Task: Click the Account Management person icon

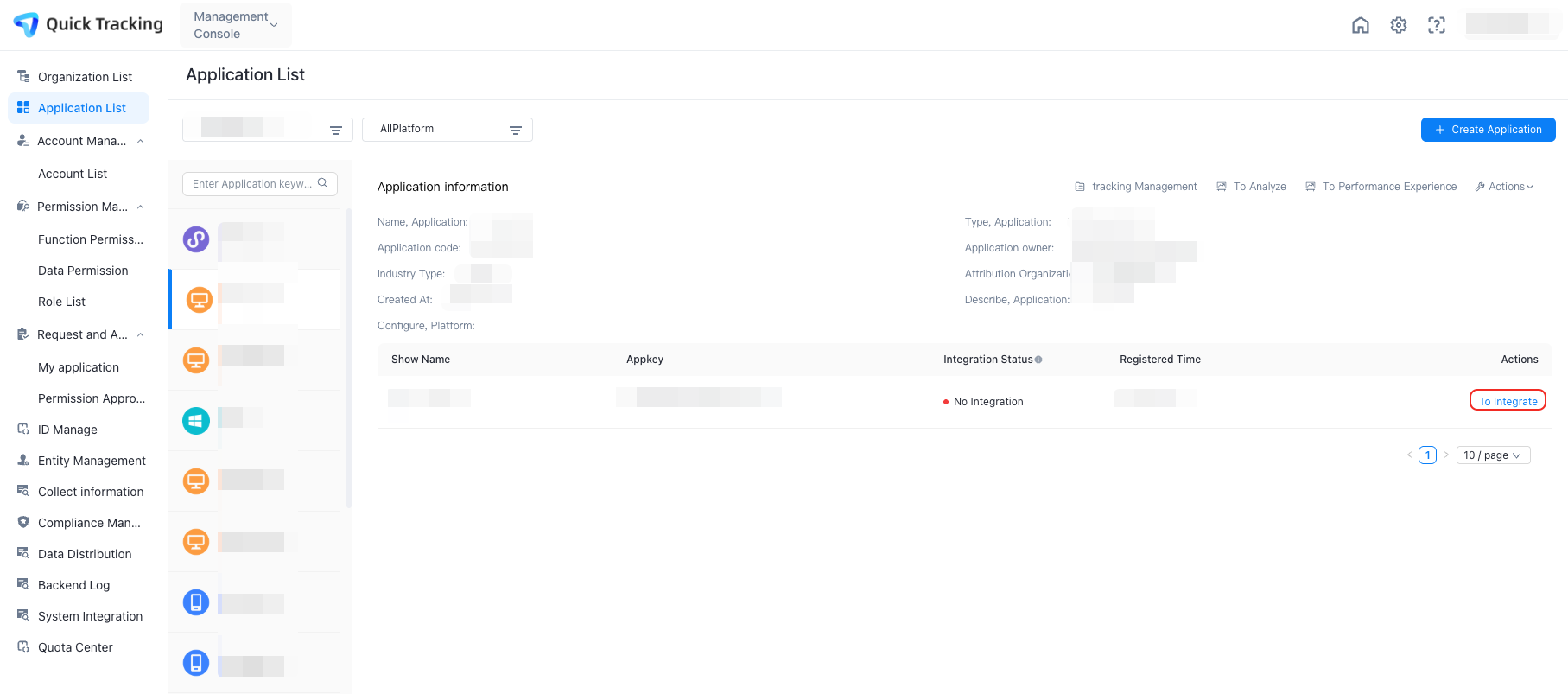Action: (x=23, y=140)
